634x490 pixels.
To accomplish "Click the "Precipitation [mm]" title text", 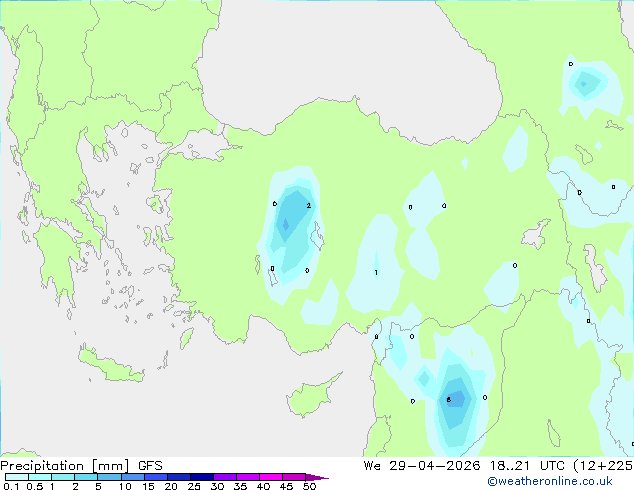I will [65, 466].
